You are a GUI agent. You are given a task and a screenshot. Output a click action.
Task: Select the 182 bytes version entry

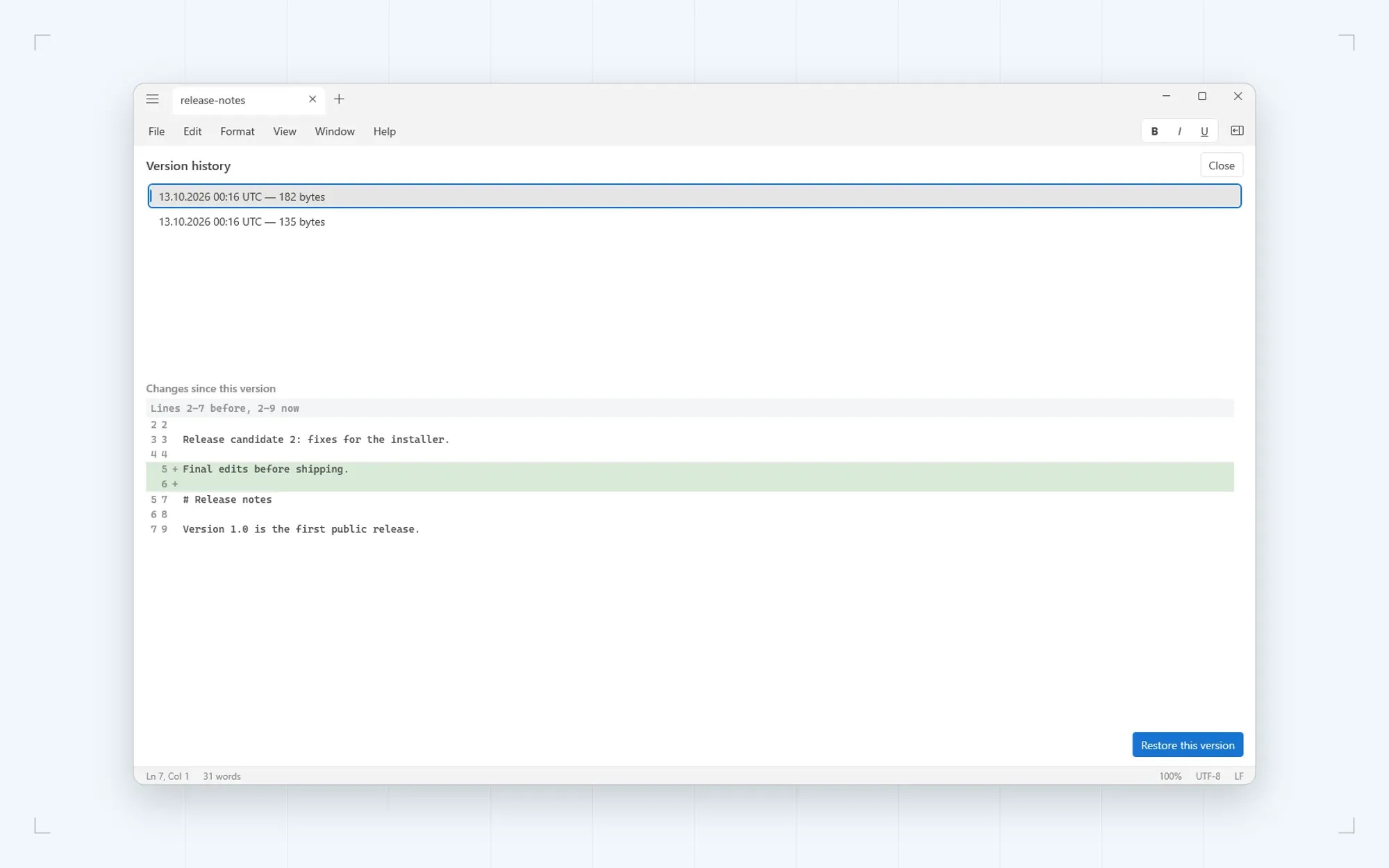pyautogui.click(x=694, y=197)
